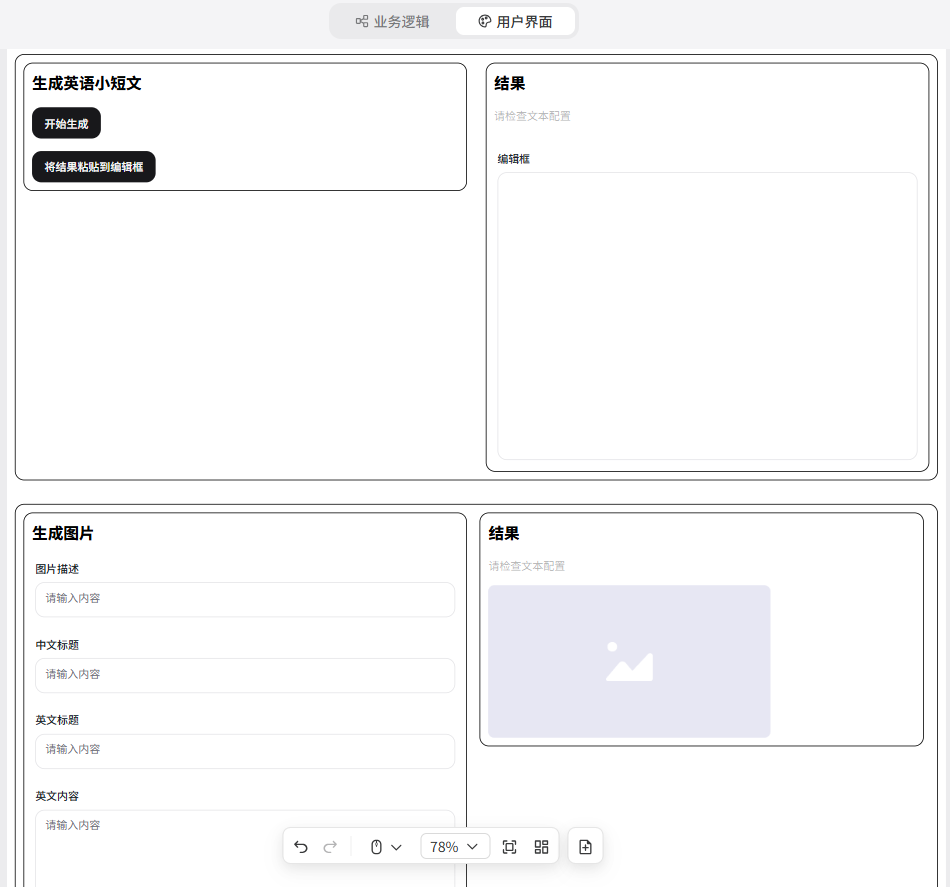
Task: Click the 编辑框 label
Action: point(514,159)
